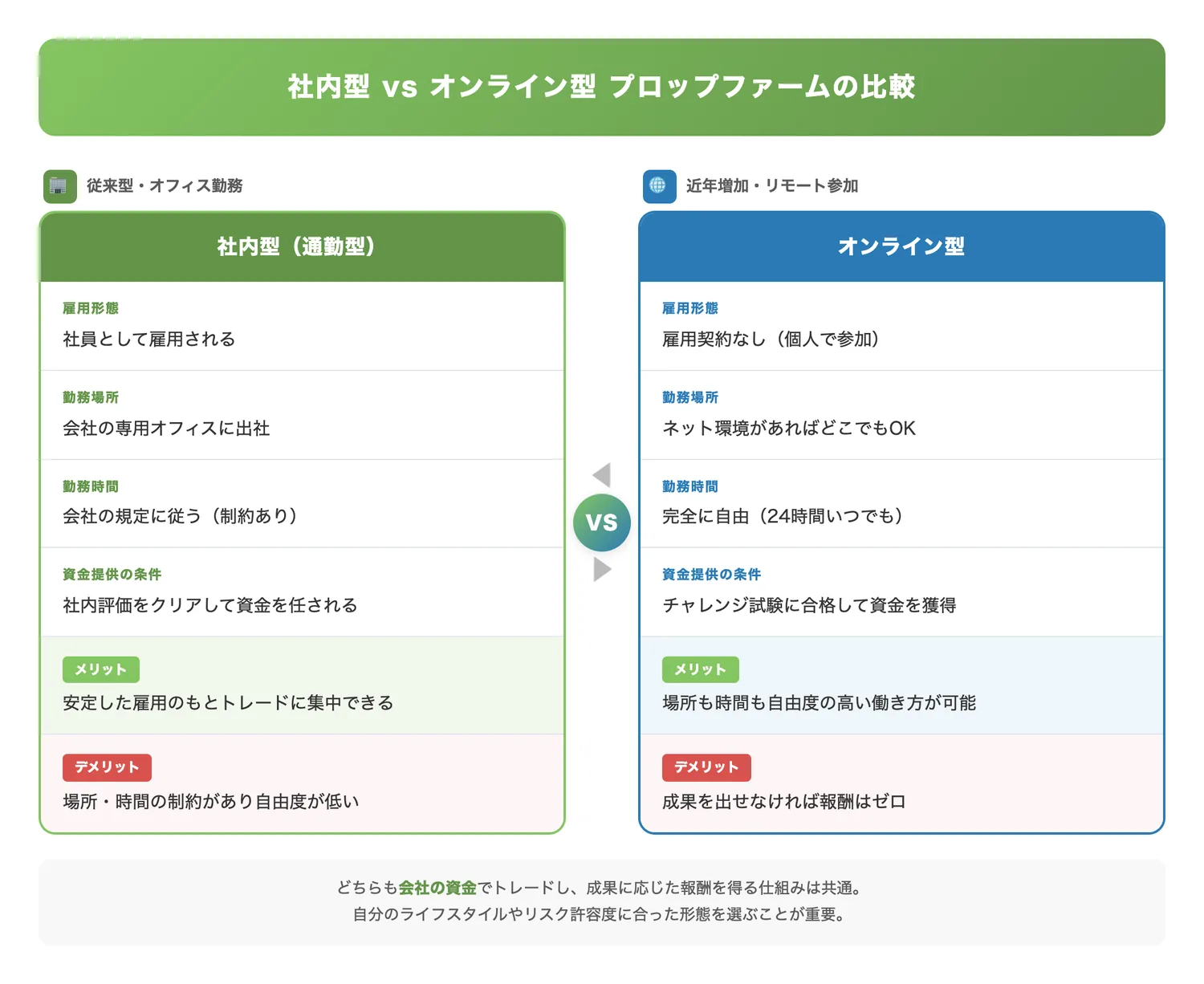Viewport: 1204px width, 984px height.
Task: Click green 資金提供の条件 label in 社内型 card
Action: (112, 575)
